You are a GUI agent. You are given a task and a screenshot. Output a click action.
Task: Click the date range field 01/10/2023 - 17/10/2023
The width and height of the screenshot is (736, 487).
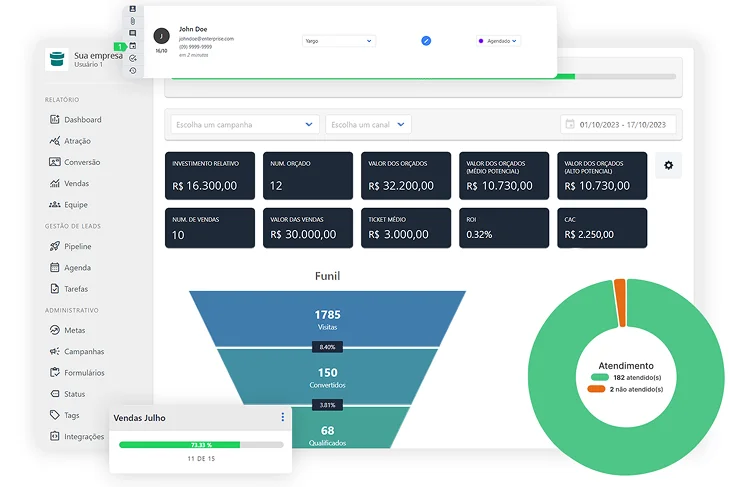point(618,125)
